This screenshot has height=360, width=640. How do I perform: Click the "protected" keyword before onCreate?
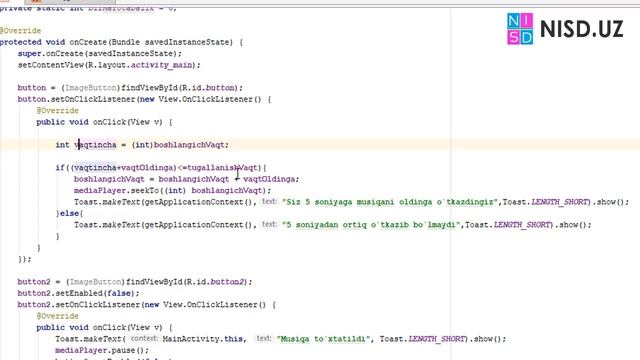(x=20, y=42)
